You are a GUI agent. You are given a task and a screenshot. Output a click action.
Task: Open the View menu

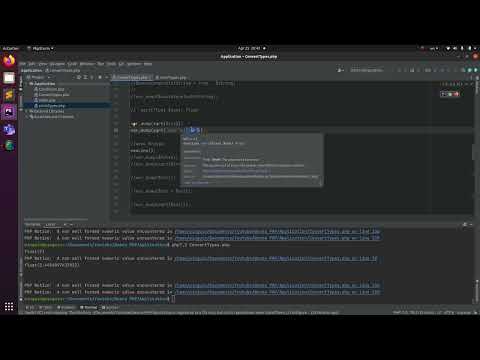pos(43,64)
